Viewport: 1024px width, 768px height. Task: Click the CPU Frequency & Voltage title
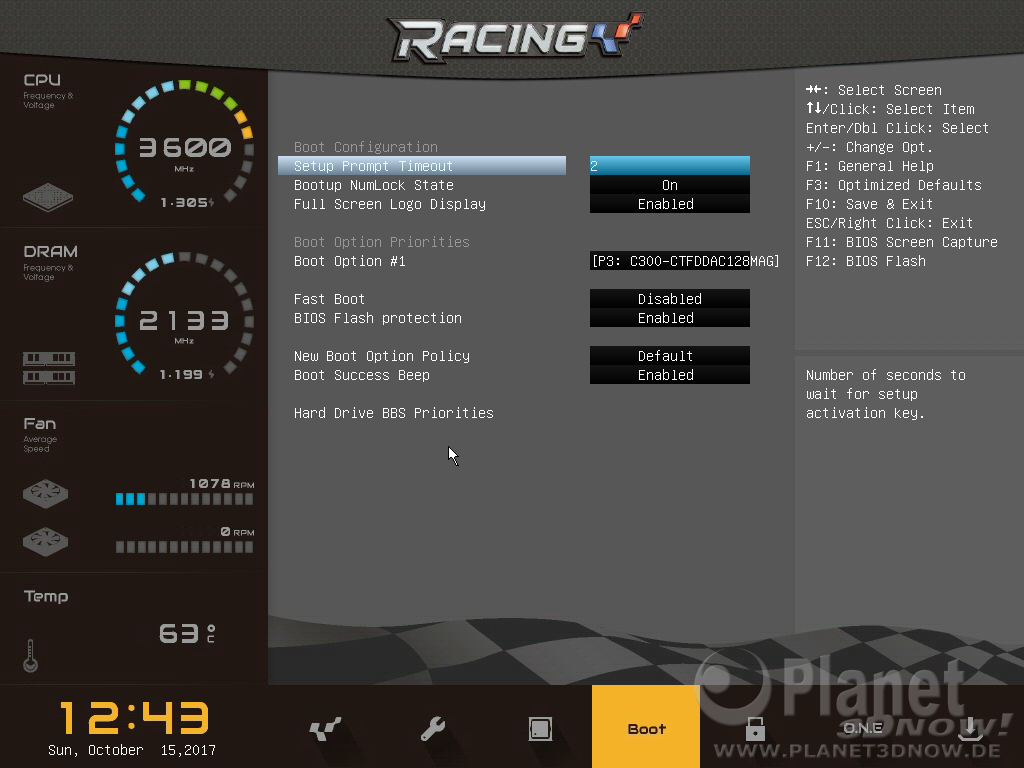48,91
